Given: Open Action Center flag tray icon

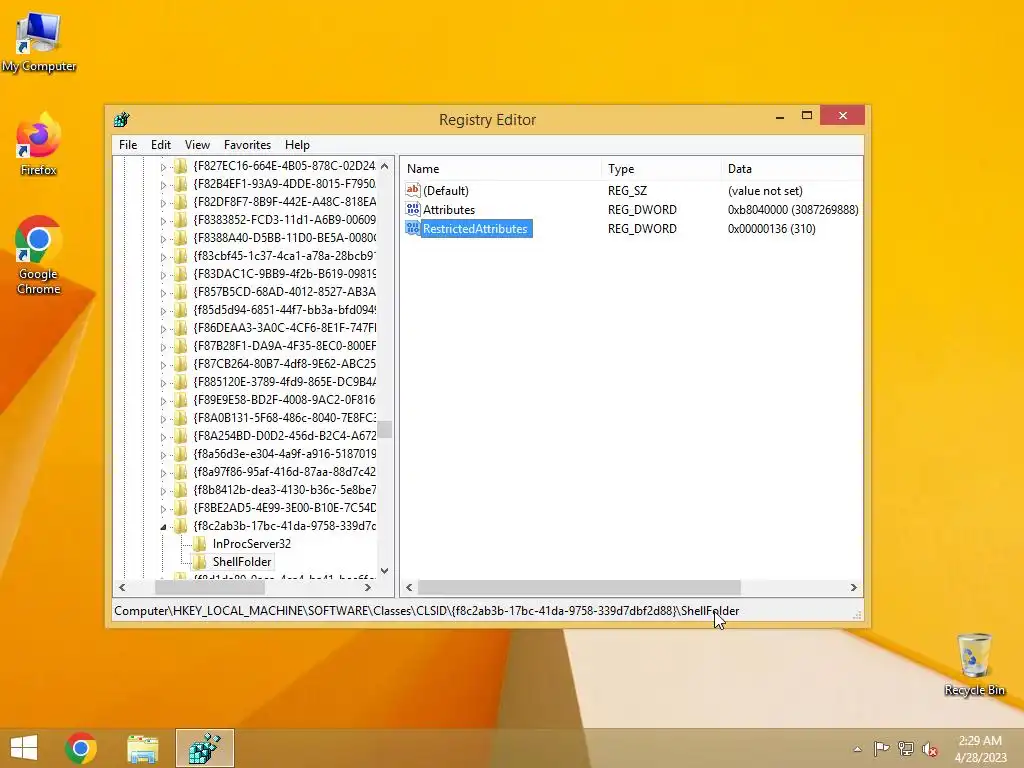Looking at the screenshot, I should [x=881, y=749].
